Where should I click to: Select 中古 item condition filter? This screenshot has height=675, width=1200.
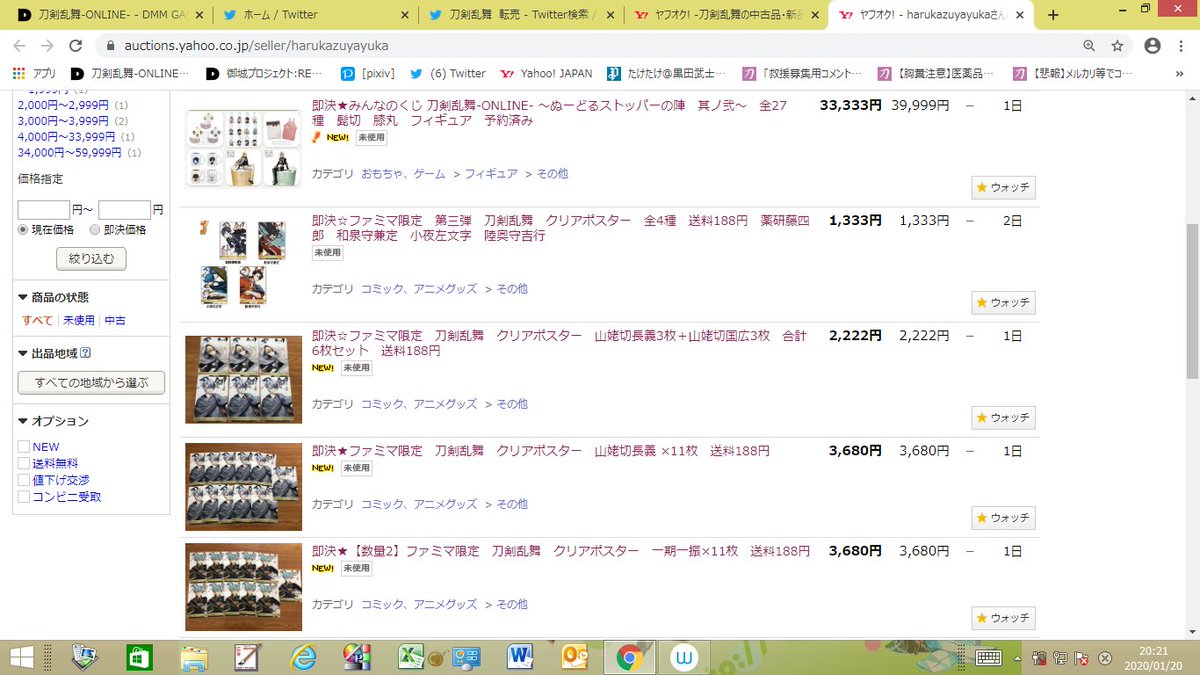pos(115,320)
